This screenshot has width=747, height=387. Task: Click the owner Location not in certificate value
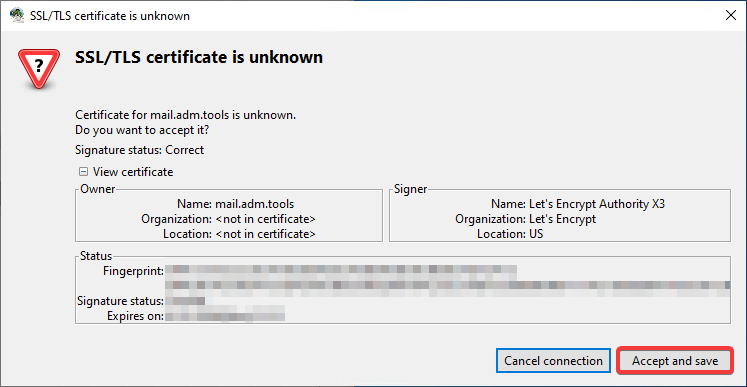pos(265,234)
